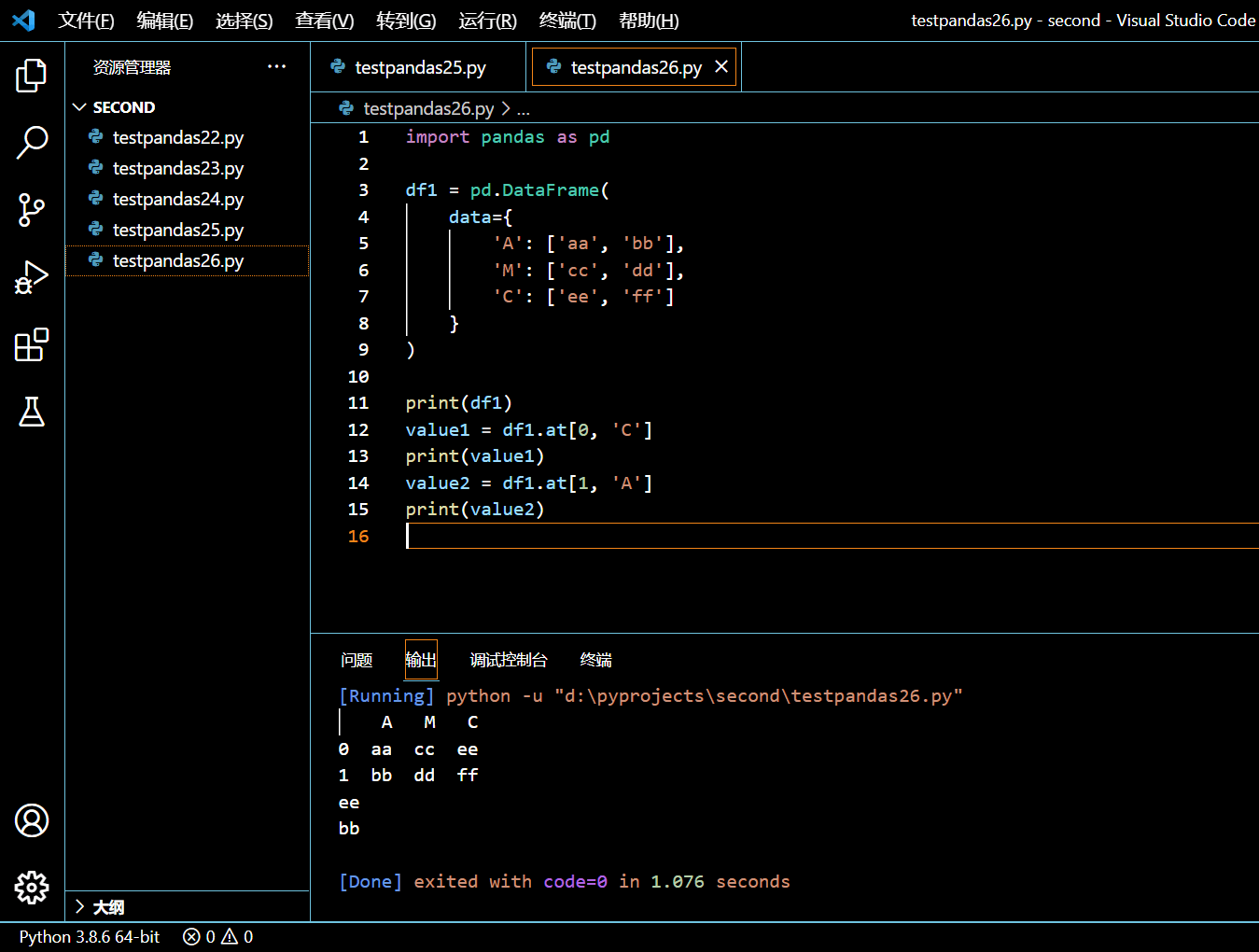Image resolution: width=1259 pixels, height=952 pixels.
Task: Open the 终端(T) menu
Action: [x=567, y=21]
